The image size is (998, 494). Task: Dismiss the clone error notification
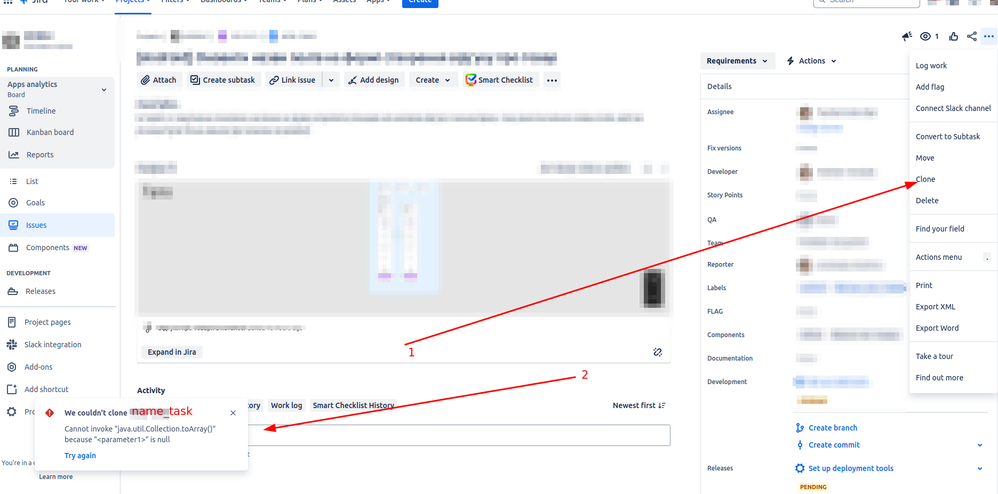click(x=233, y=413)
